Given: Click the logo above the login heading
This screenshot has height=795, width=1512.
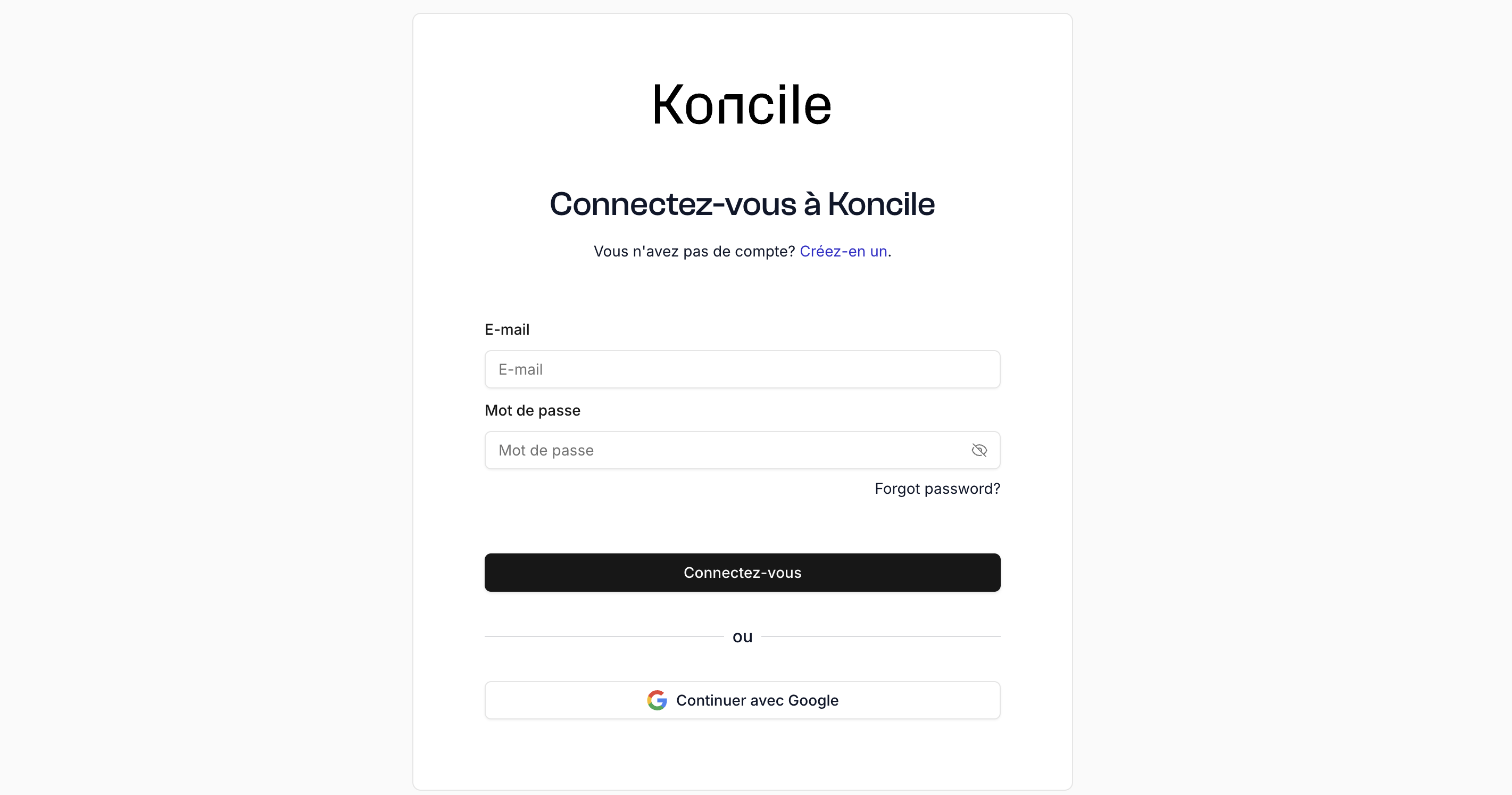Looking at the screenshot, I should [x=742, y=104].
